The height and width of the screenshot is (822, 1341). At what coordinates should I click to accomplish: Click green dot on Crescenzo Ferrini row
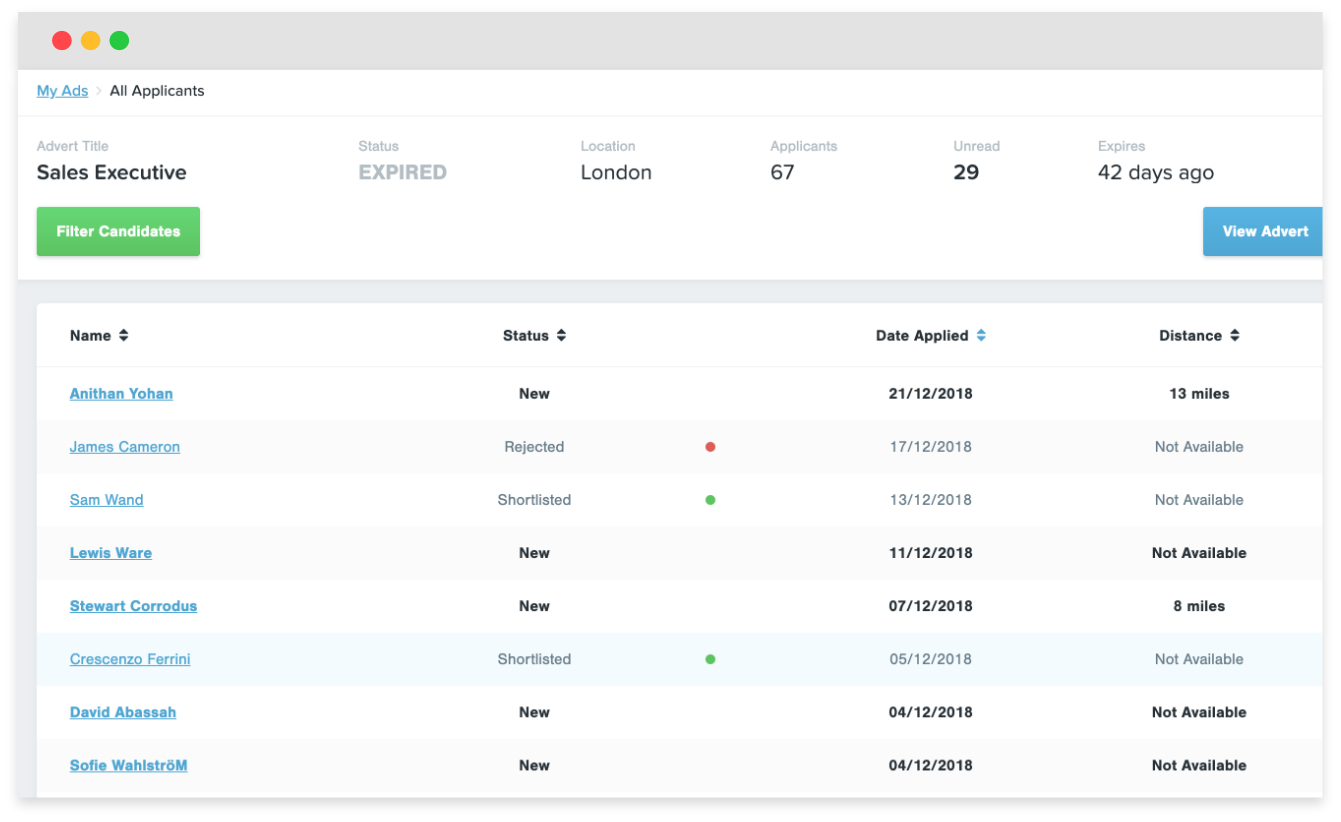(710, 659)
